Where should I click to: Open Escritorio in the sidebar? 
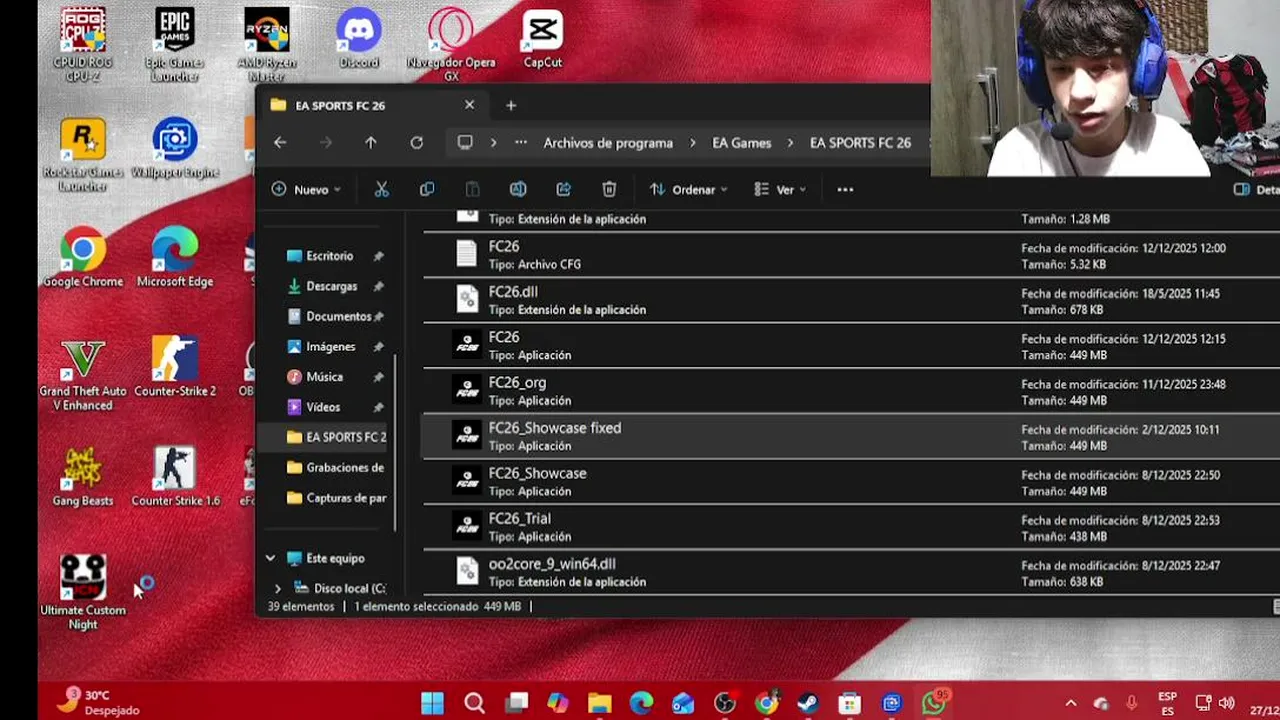[330, 256]
